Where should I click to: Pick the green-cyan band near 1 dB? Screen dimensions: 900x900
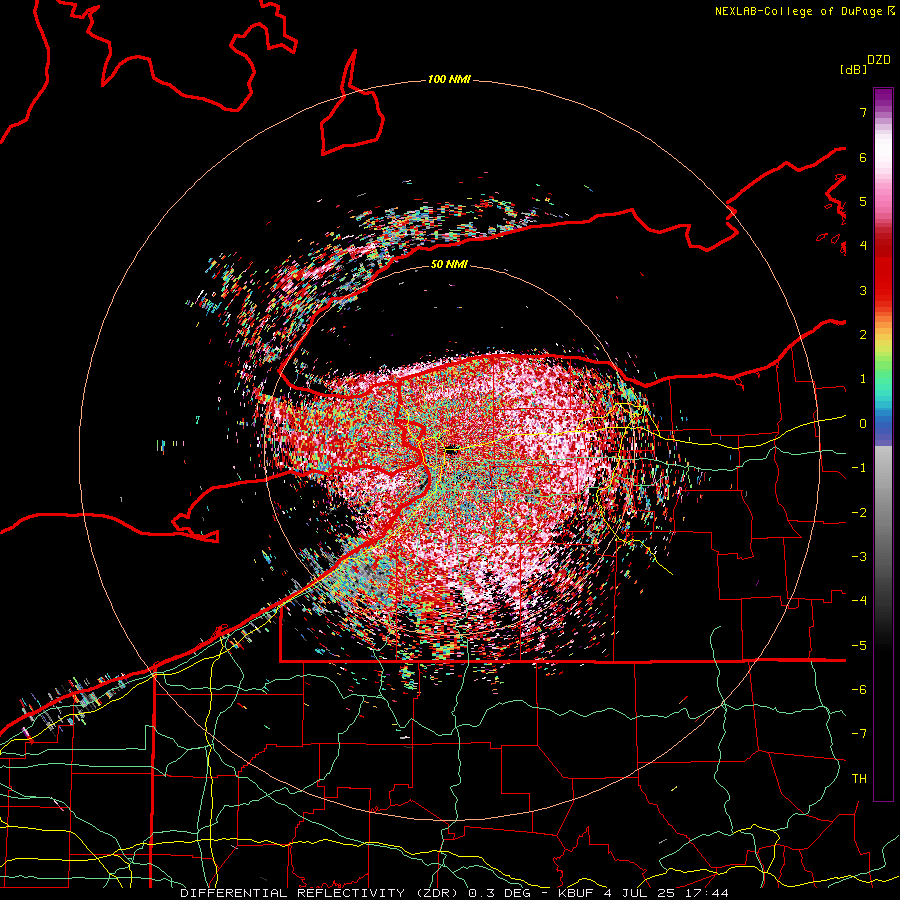pyautogui.click(x=883, y=383)
